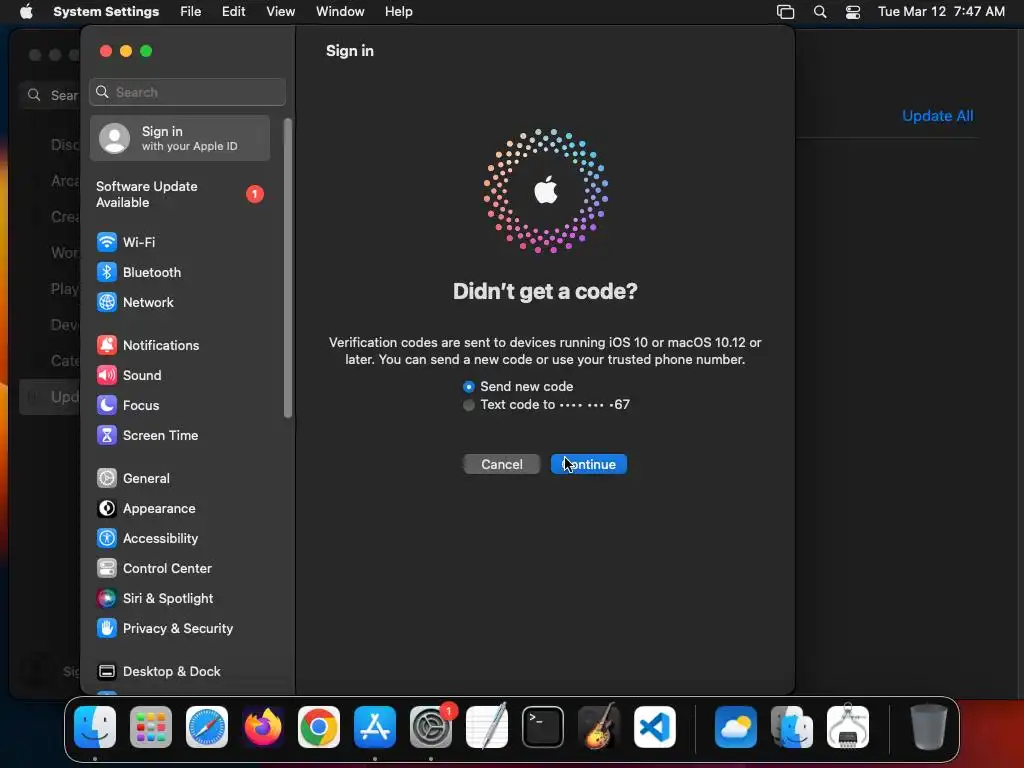Open Finder from the Dock

click(x=95, y=727)
